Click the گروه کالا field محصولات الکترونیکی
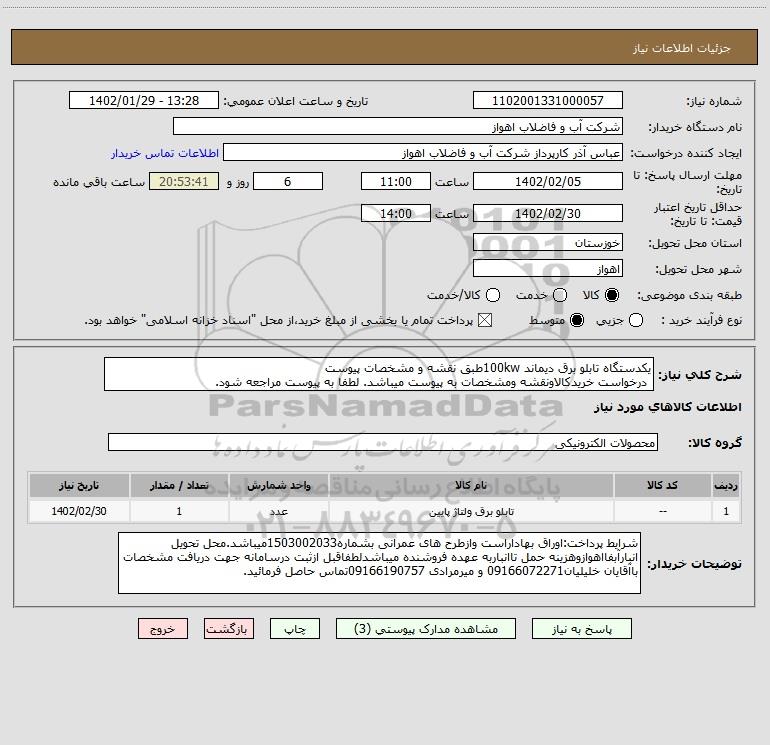This screenshot has height=745, width=770. tap(383, 442)
